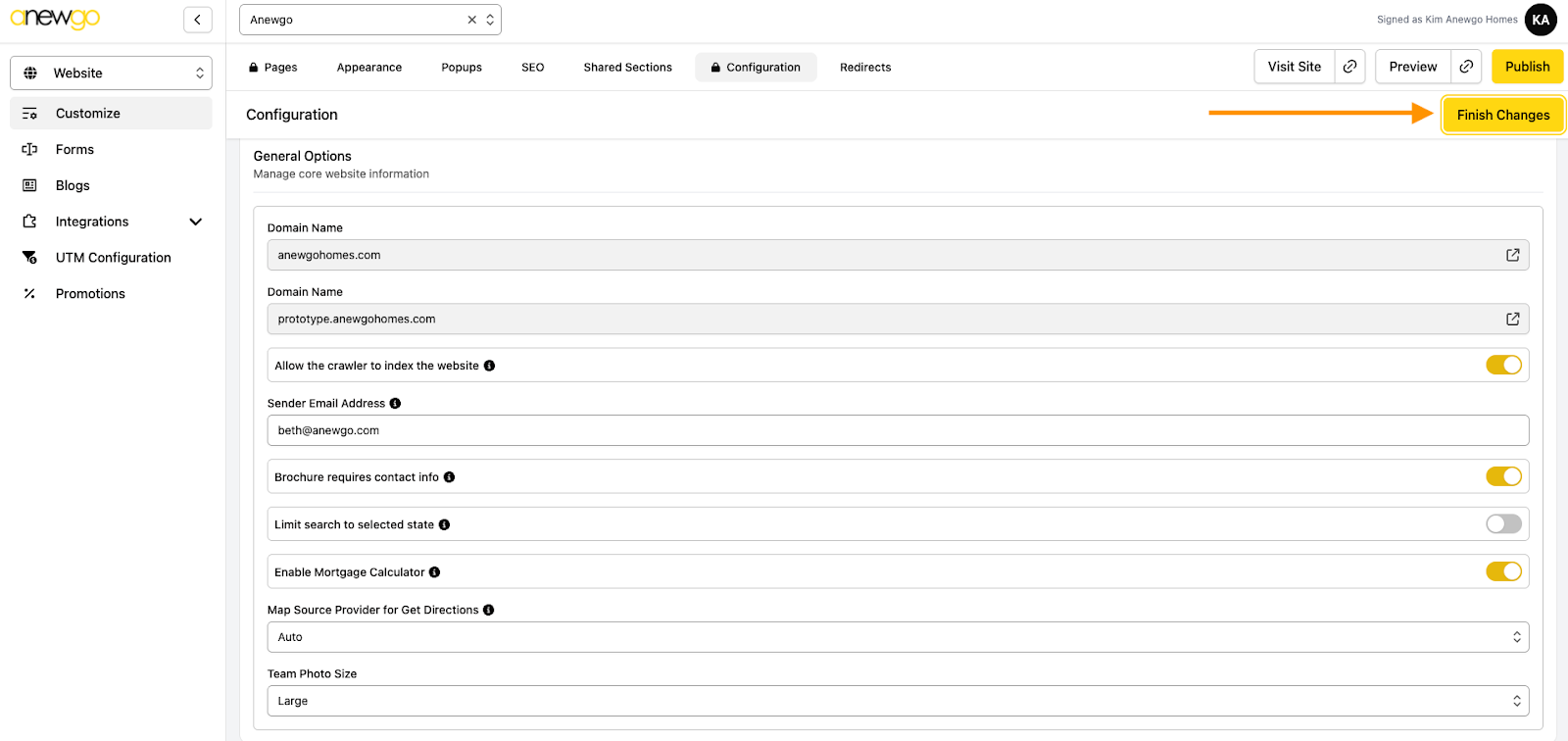Open anewgohomes.com external link icon

pos(1512,255)
